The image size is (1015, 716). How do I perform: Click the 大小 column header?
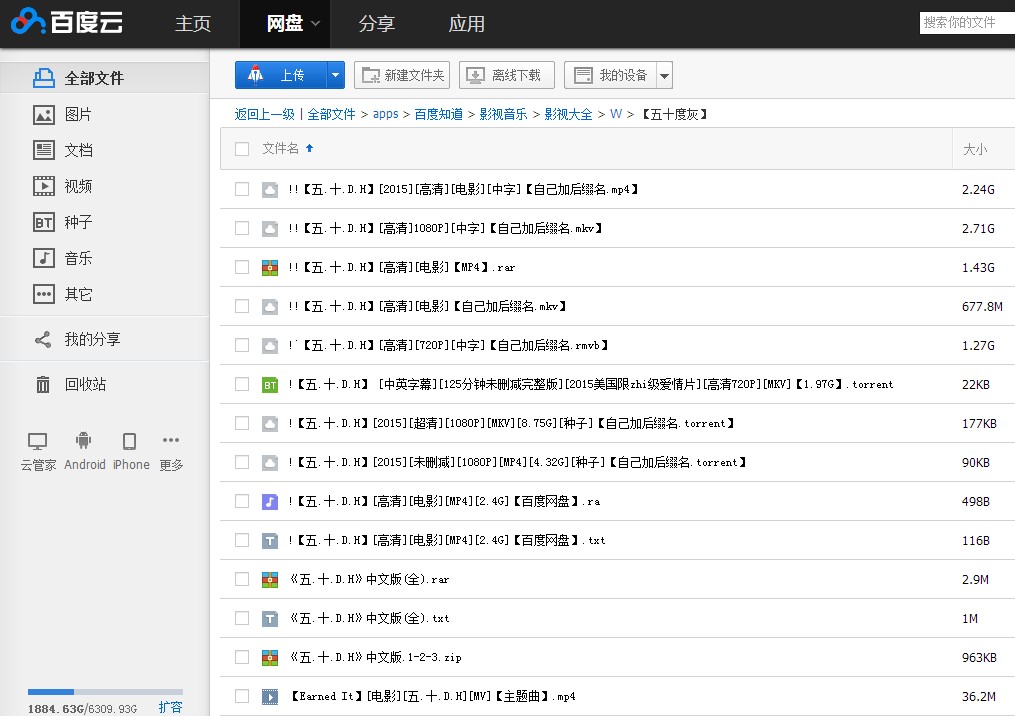point(975,150)
